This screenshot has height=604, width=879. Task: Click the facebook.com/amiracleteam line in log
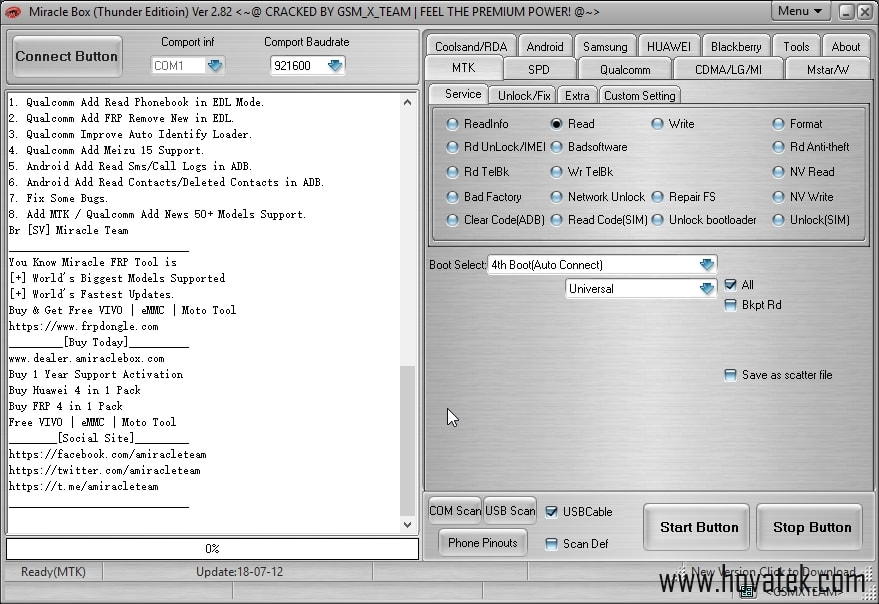click(x=108, y=454)
